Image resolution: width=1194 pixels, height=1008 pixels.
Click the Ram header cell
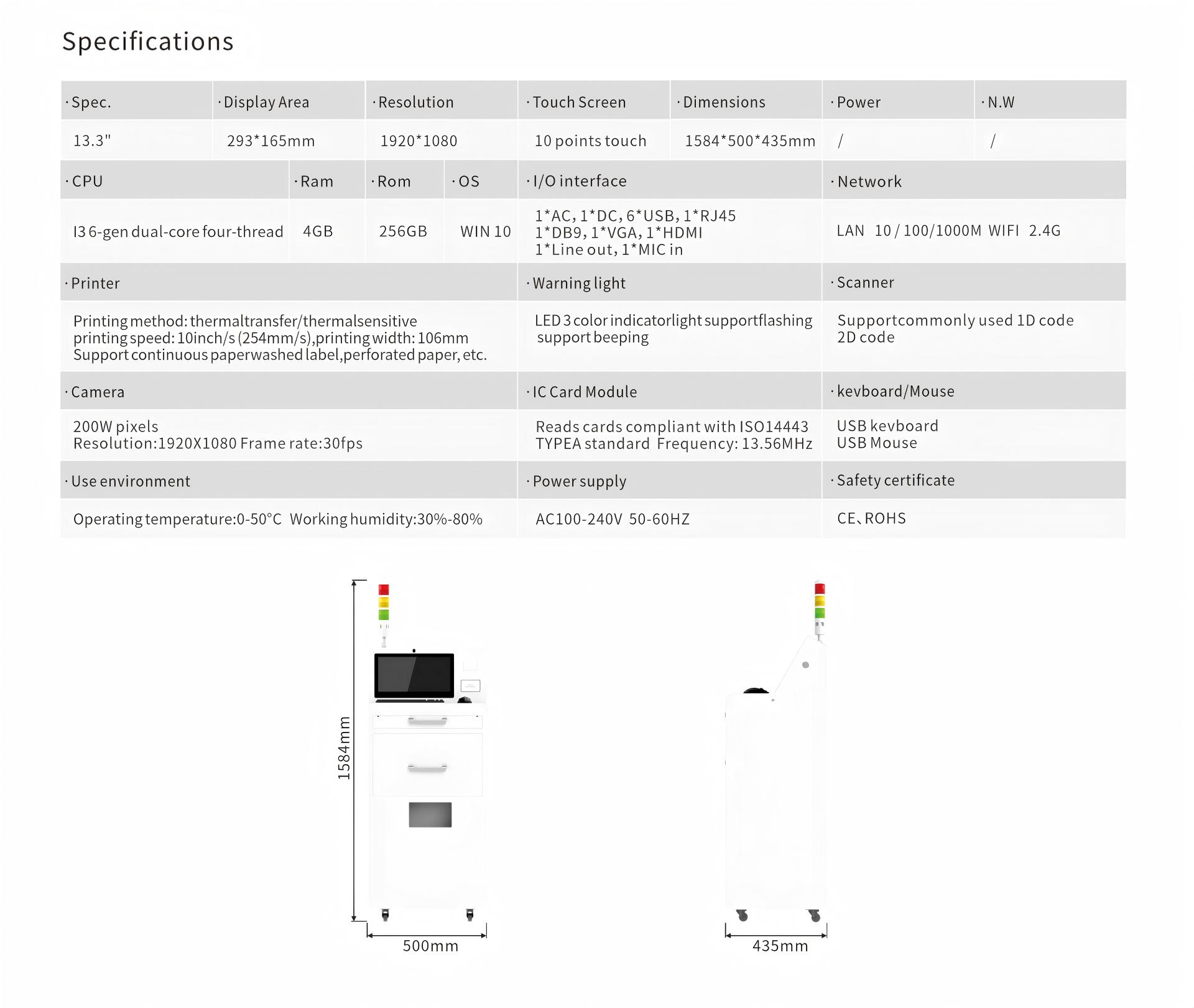[327, 180]
